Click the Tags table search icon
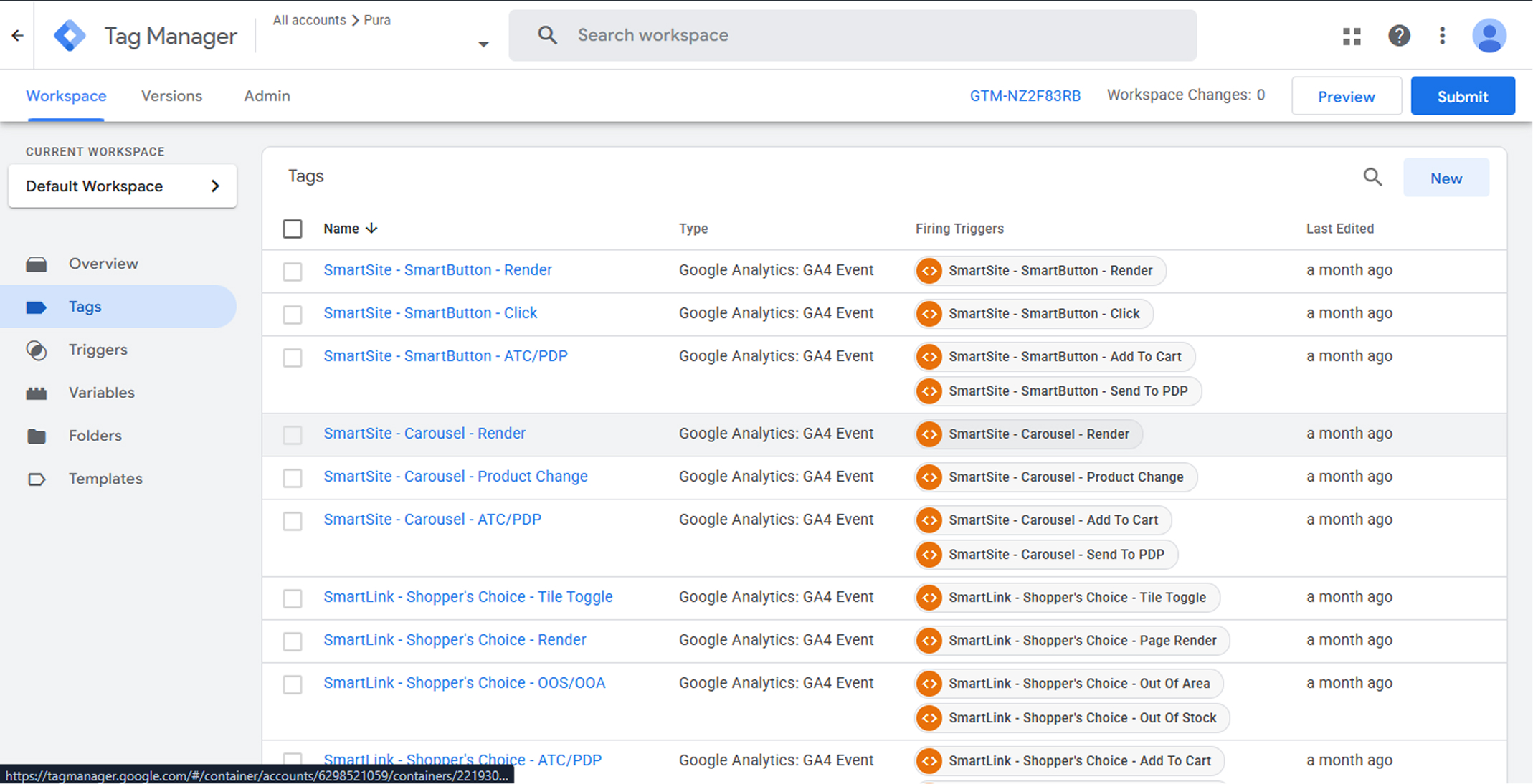The width and height of the screenshot is (1533, 784). click(1372, 177)
